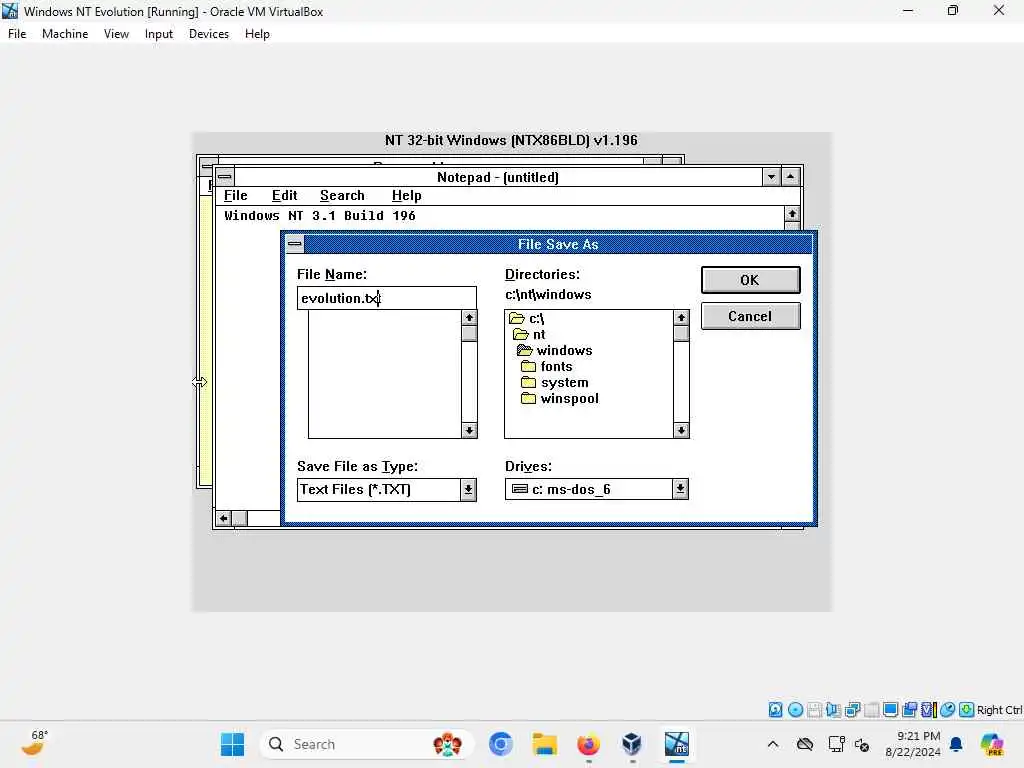Click the taskbar Search box
The height and width of the screenshot is (768, 1024).
pyautogui.click(x=366, y=744)
